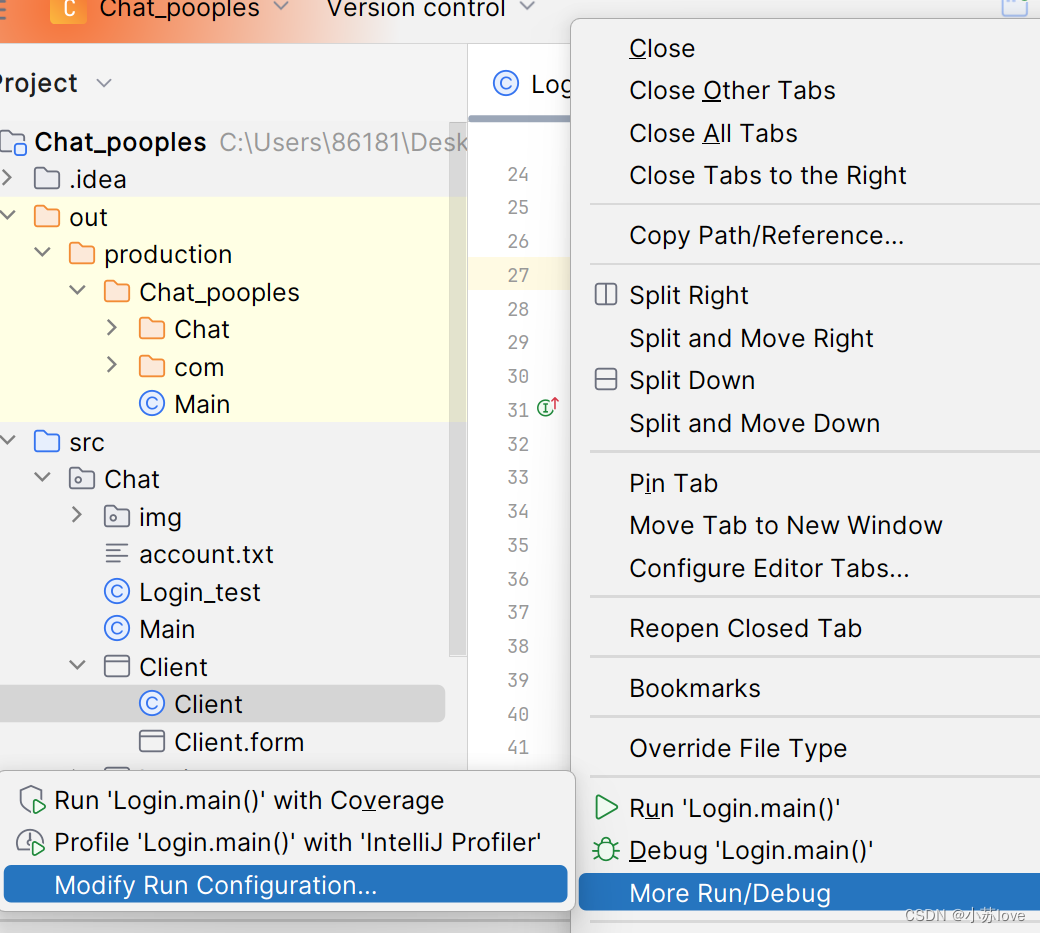Click the Chat_pooples module root icon
Image resolution: width=1040 pixels, height=933 pixels.
13,142
